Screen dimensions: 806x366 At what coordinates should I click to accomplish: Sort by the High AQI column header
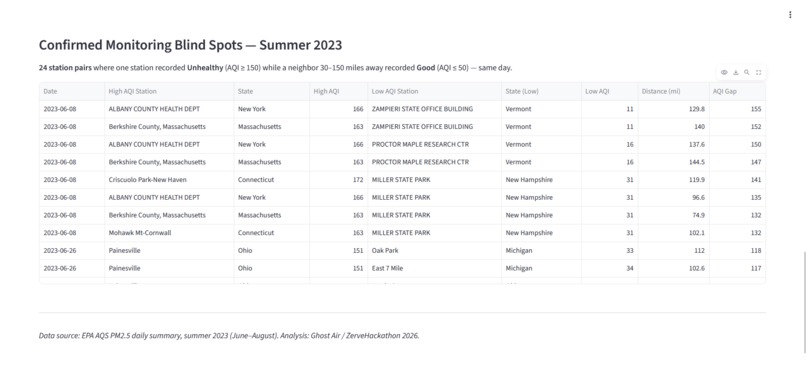click(x=338, y=92)
